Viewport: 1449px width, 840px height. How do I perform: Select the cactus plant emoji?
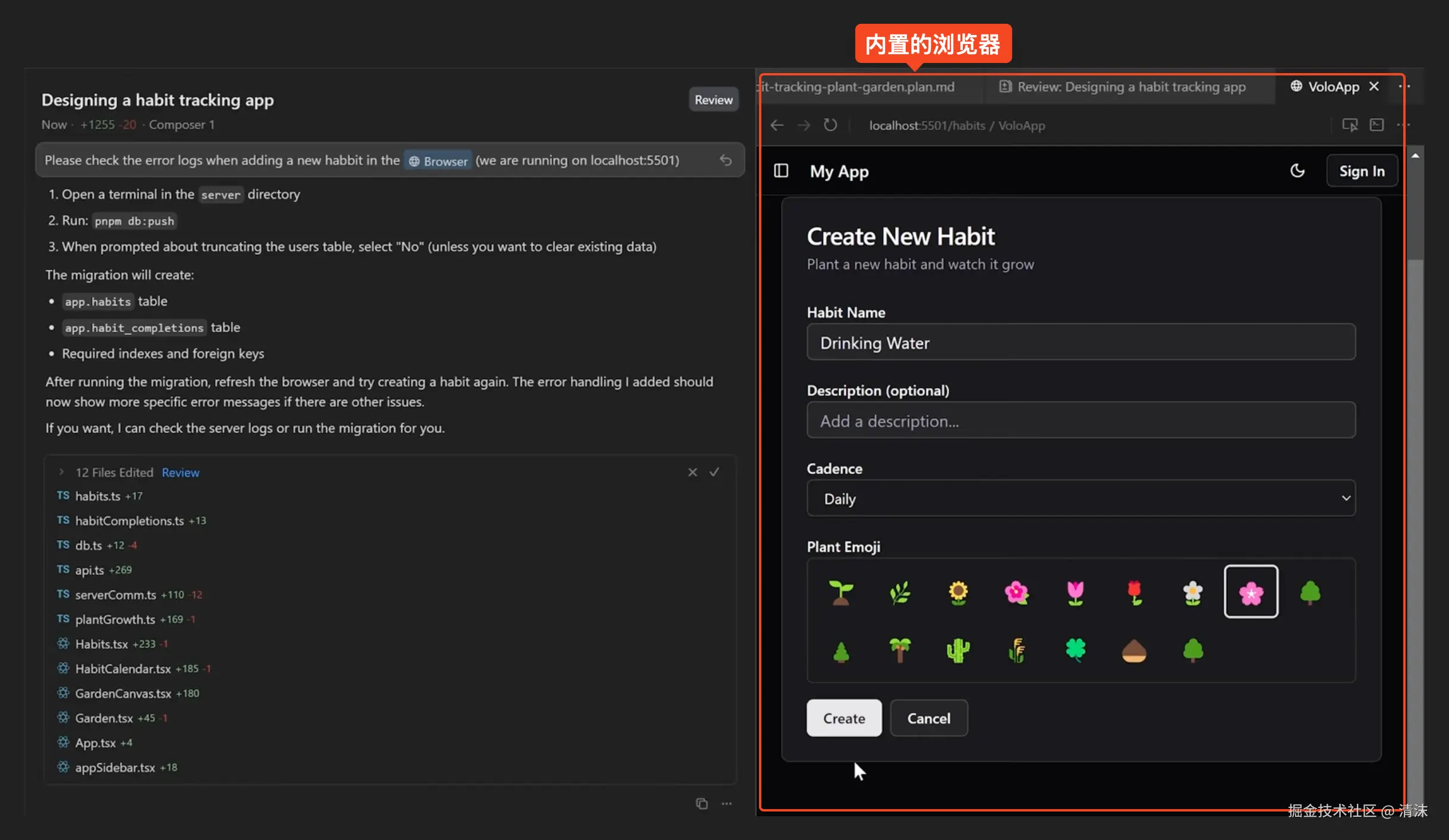(x=958, y=650)
